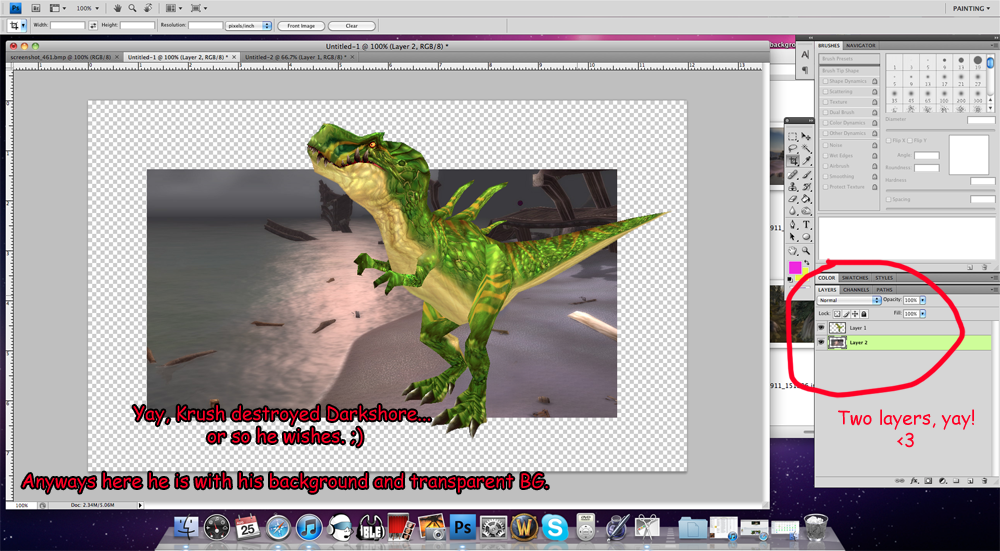Enable Wet Edges checkbox
This screenshot has width=1000, height=551.
[x=826, y=156]
